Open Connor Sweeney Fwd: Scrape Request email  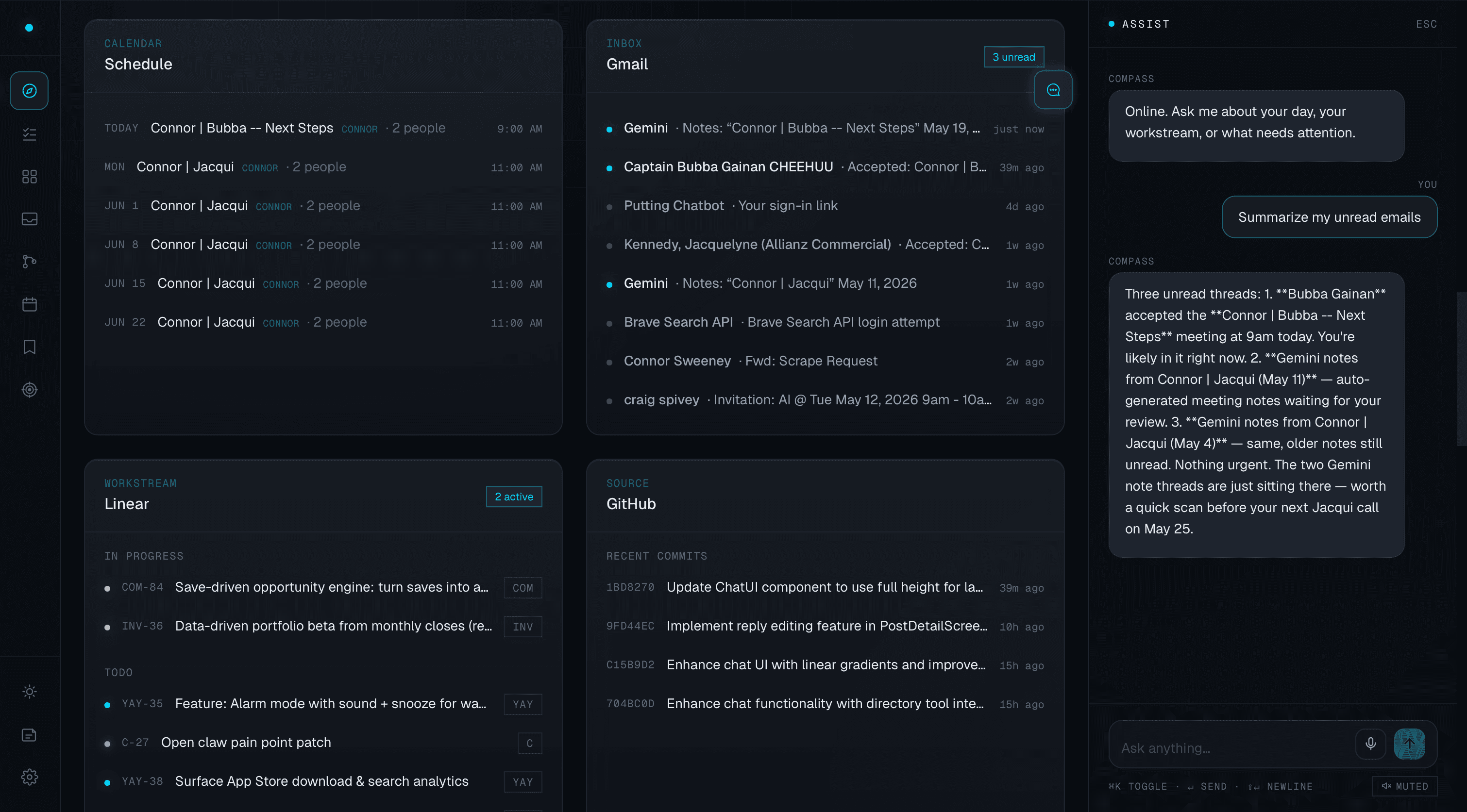[825, 361]
